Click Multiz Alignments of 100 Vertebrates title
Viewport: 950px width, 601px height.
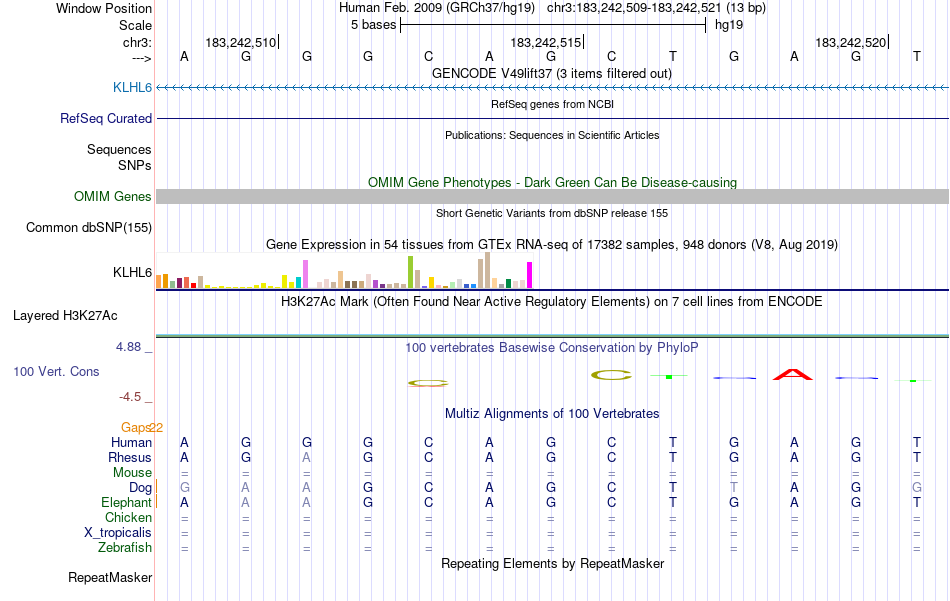tap(552, 414)
